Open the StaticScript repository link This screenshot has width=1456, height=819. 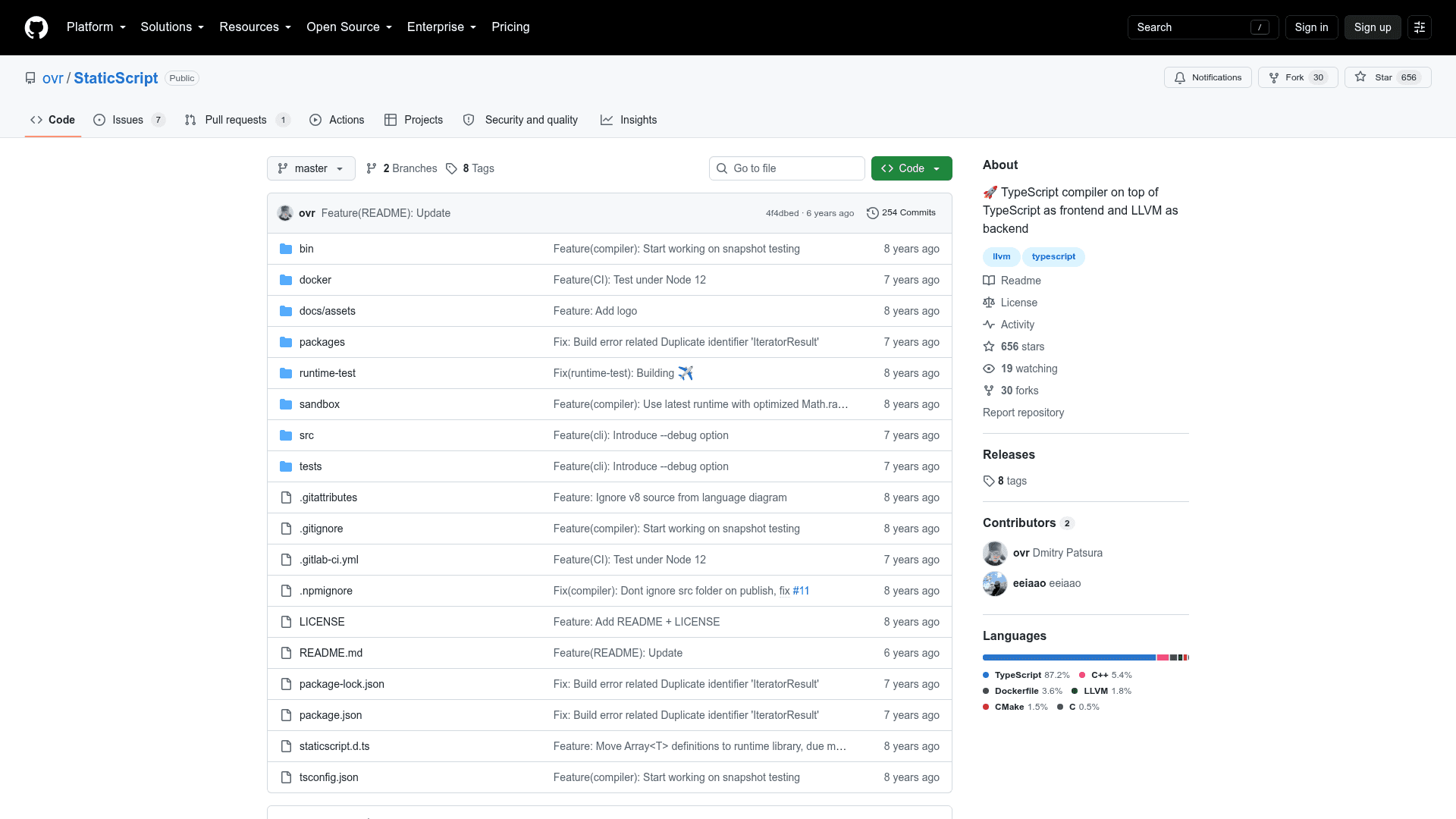[116, 78]
